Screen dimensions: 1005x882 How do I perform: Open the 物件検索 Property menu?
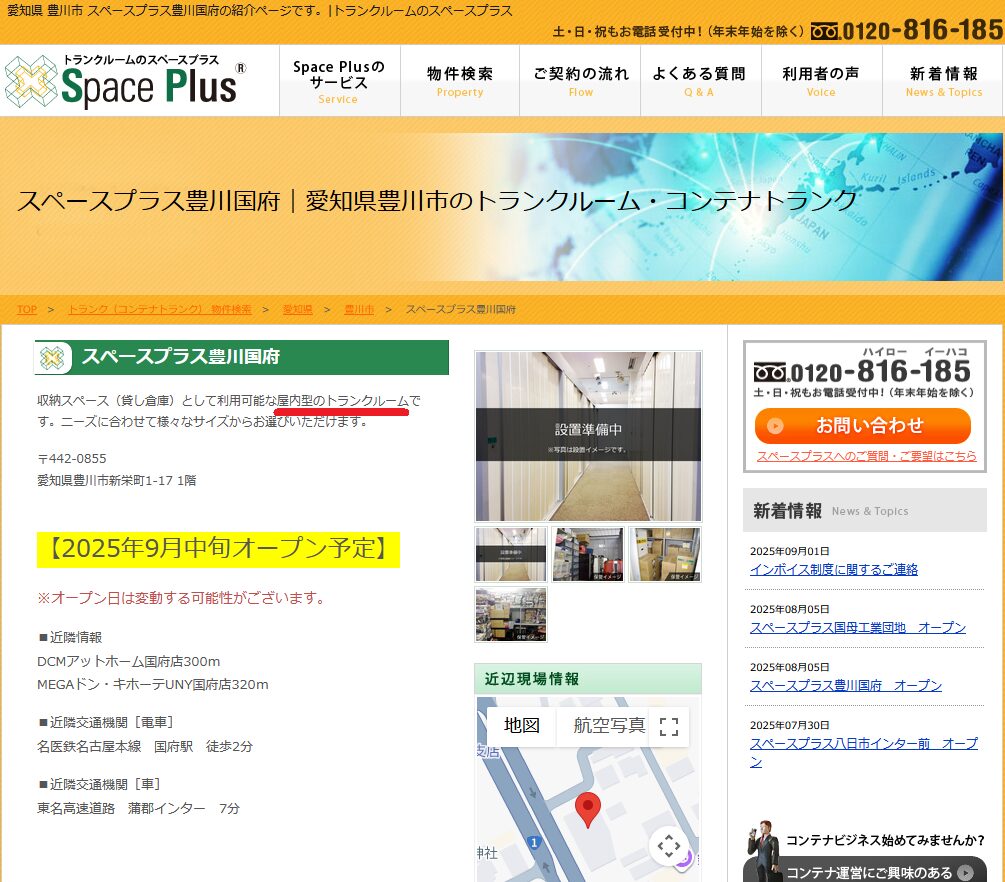[460, 81]
